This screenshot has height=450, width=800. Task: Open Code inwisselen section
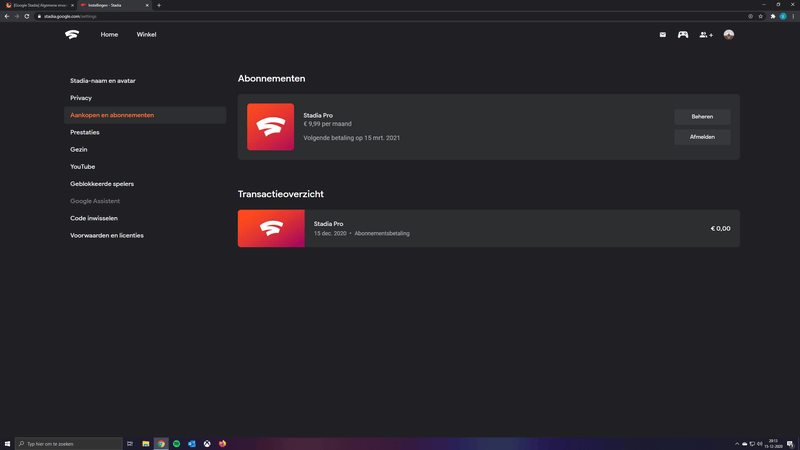click(94, 218)
